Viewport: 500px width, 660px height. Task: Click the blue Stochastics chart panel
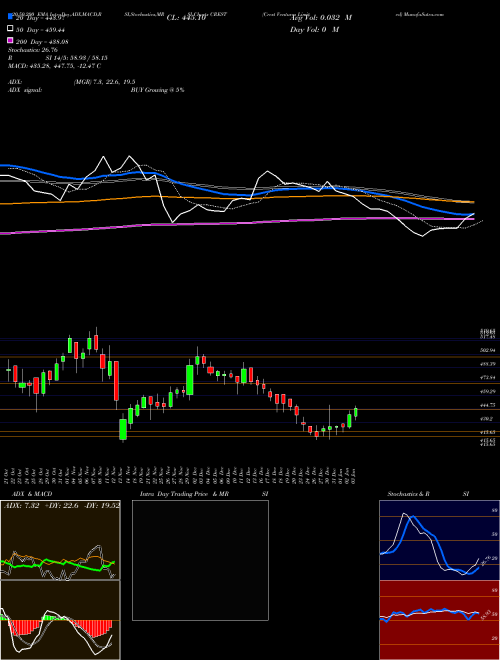pos(439,540)
